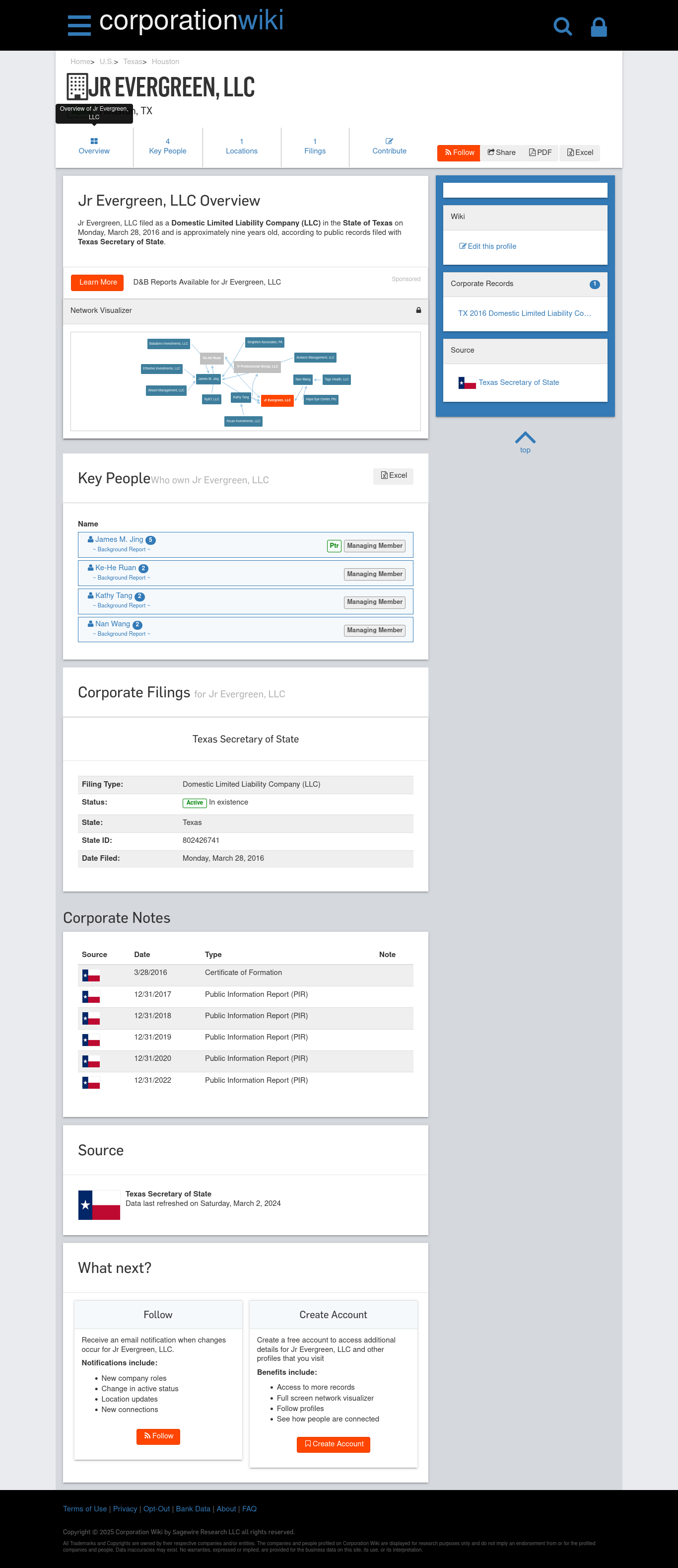678x1568 pixels.
Task: Open Background Report for Nan Wang
Action: (x=122, y=634)
